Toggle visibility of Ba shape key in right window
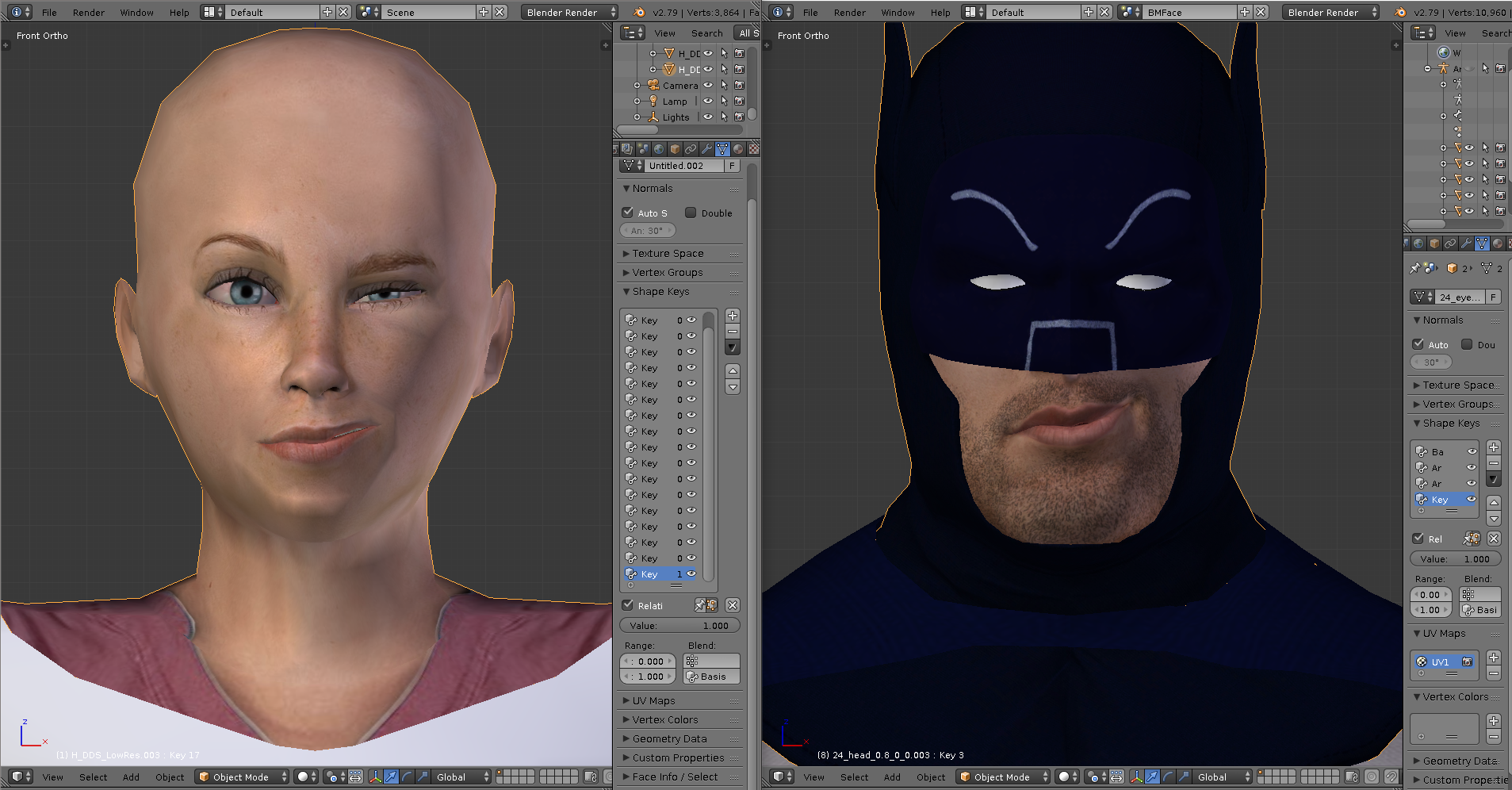This screenshot has height=790, width=1512. pos(1472,451)
